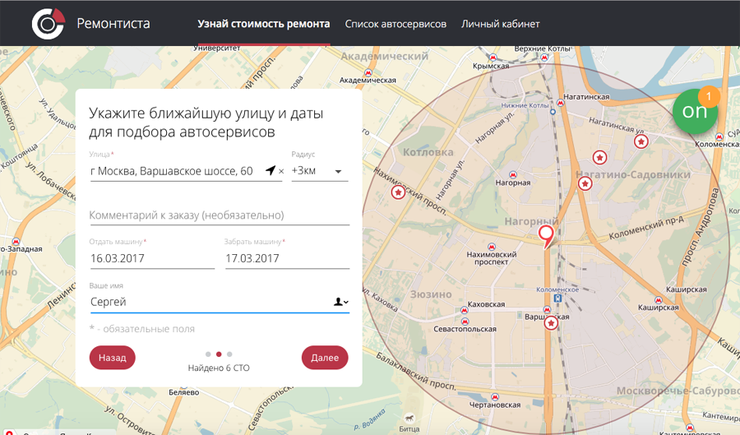Open the green 'on' chat widget
Viewport: 740px width, 435px height.
pos(695,111)
